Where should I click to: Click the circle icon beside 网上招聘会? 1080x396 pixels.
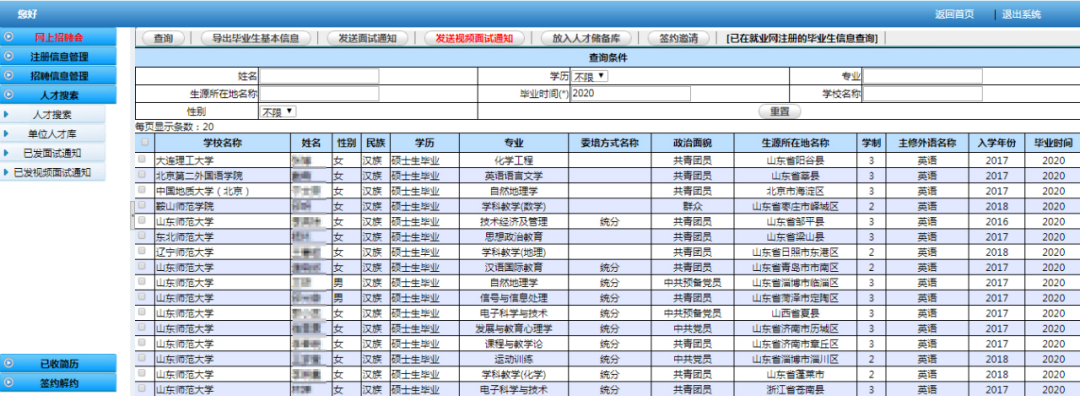8,38
